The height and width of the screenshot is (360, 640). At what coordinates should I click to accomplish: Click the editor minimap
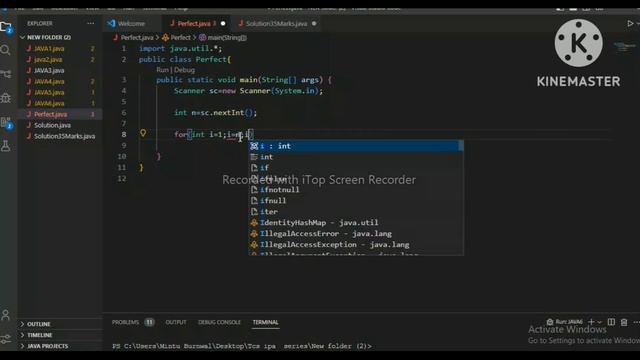pos(624,47)
